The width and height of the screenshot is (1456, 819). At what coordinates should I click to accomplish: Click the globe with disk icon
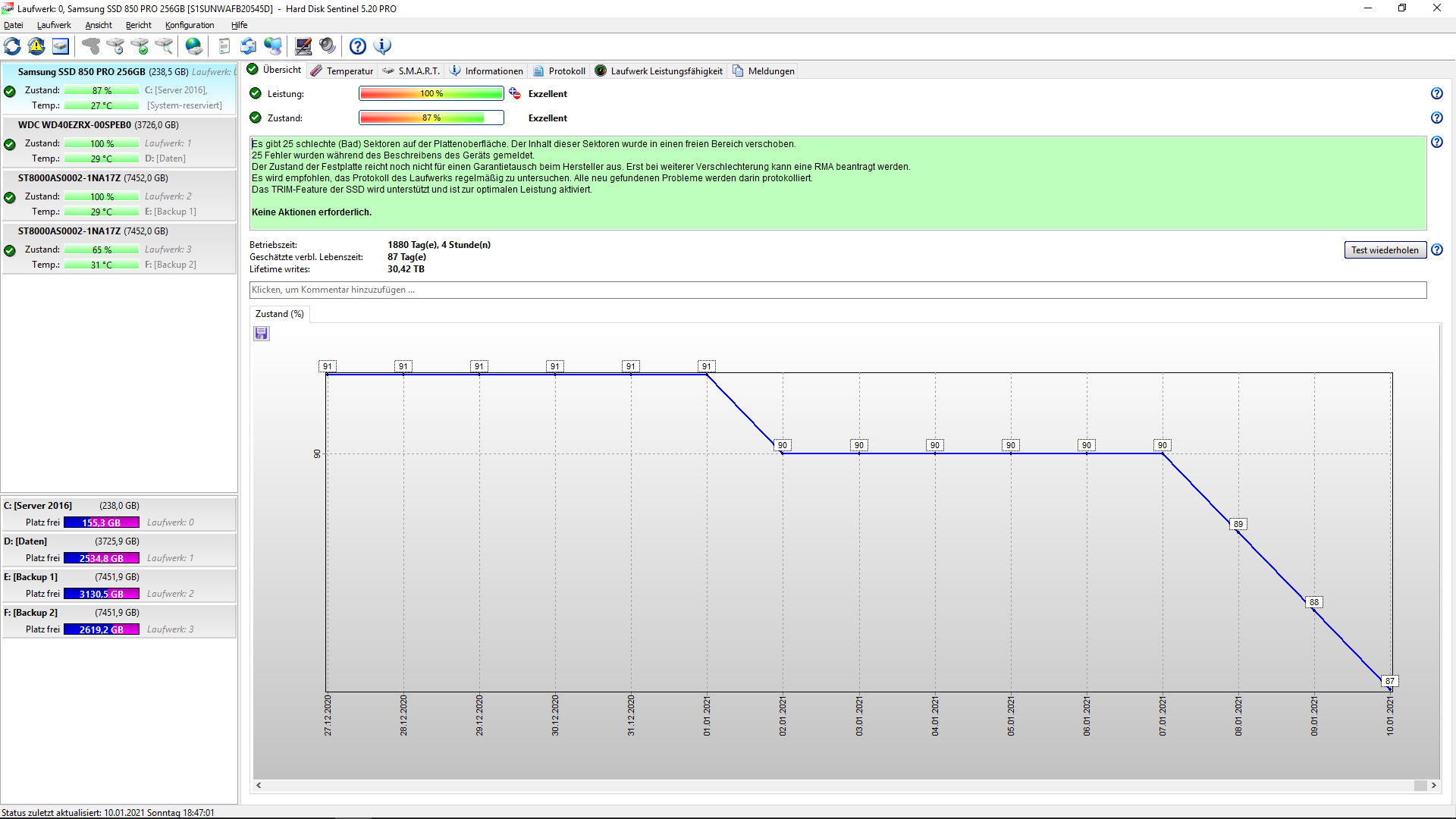[x=194, y=46]
